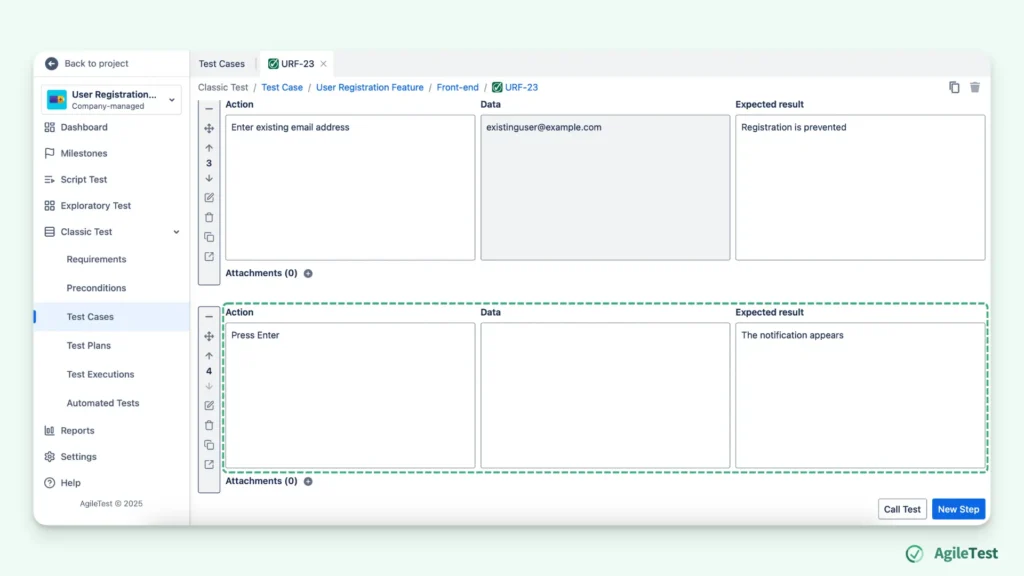Collapse step 3 with the minus icon
This screenshot has height=576, width=1024.
(x=209, y=108)
